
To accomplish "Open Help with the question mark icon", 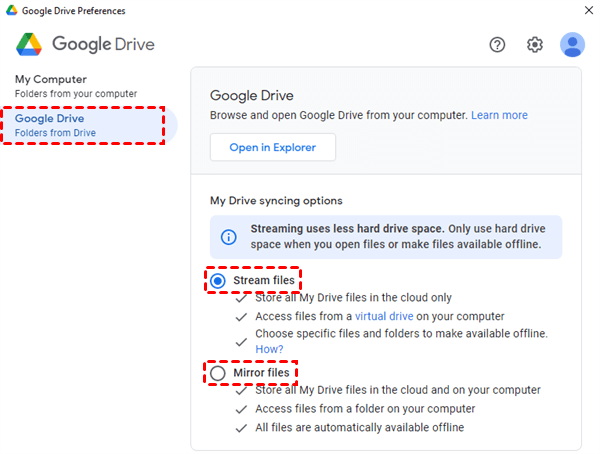I will tap(498, 45).
